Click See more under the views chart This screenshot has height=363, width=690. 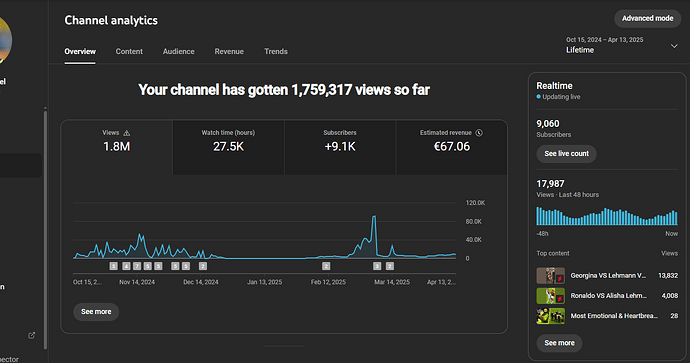(x=96, y=312)
